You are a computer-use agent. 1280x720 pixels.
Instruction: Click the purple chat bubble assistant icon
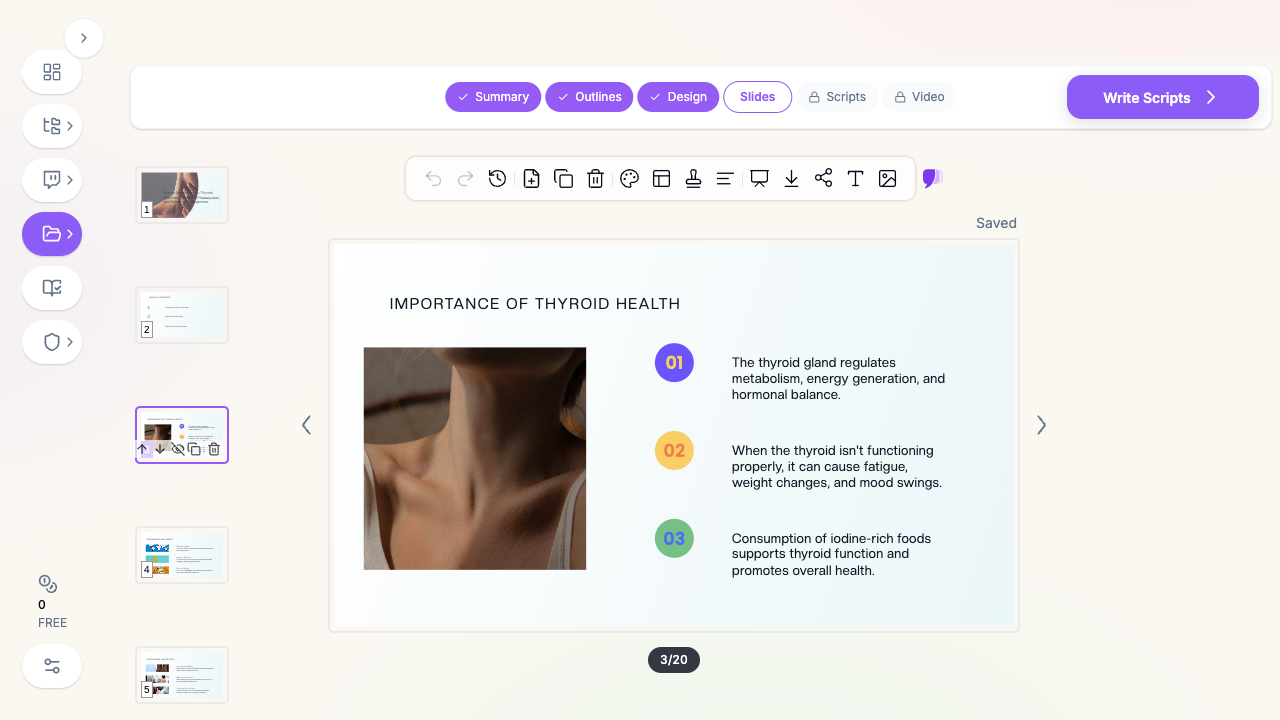point(932,179)
